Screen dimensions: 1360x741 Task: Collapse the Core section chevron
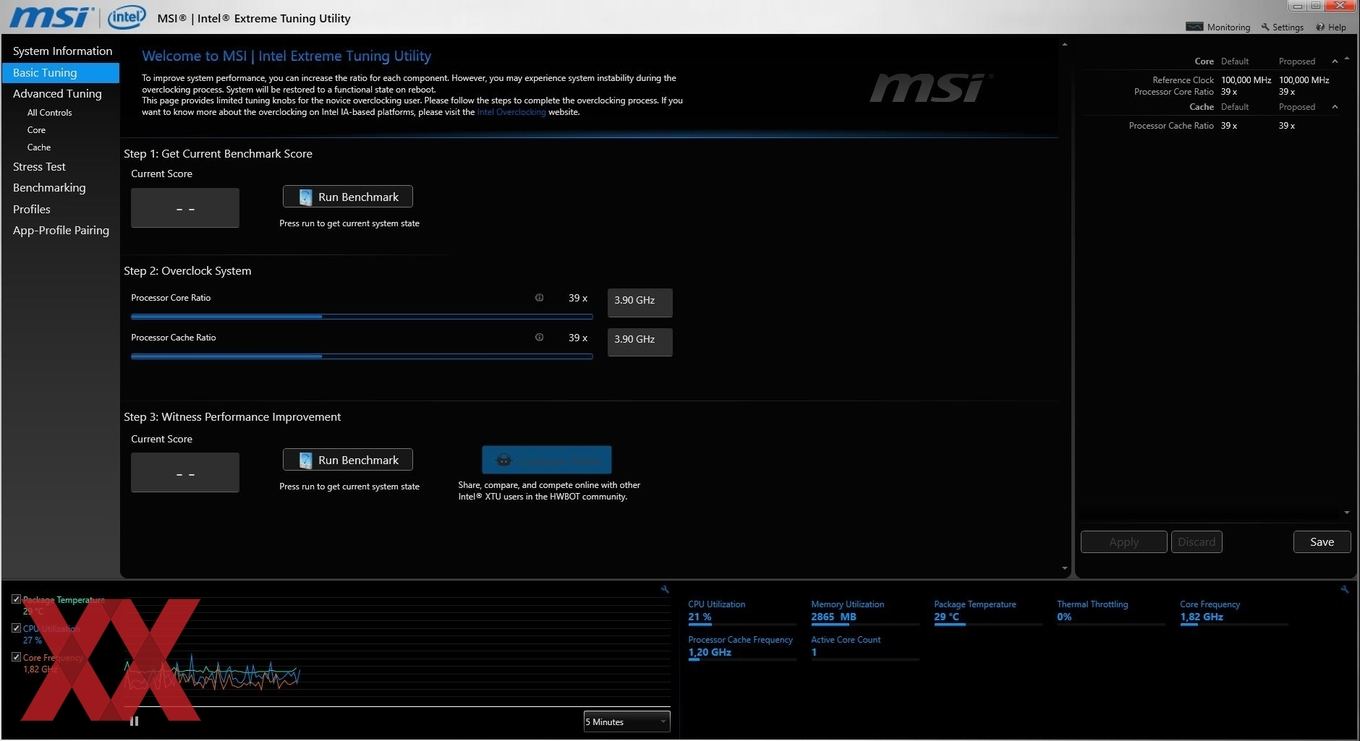[x=1334, y=61]
